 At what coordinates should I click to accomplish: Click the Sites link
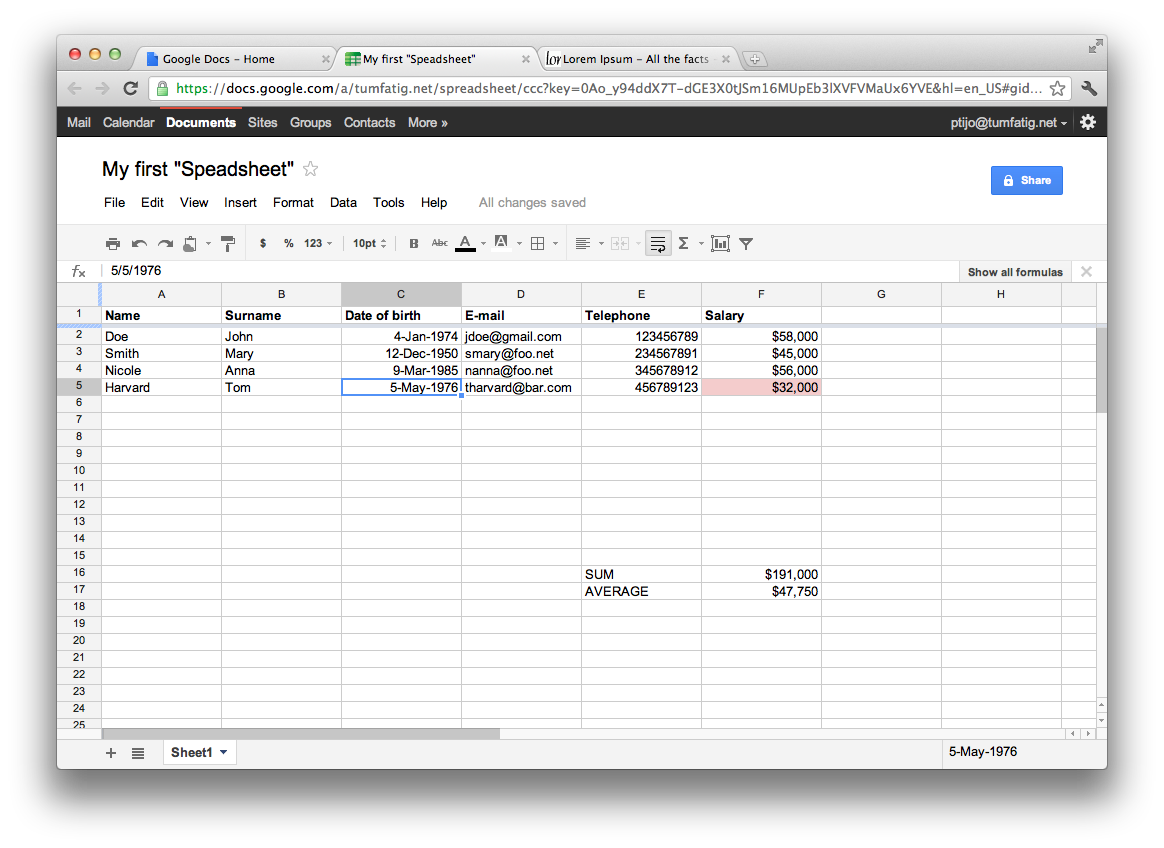pyautogui.click(x=263, y=123)
